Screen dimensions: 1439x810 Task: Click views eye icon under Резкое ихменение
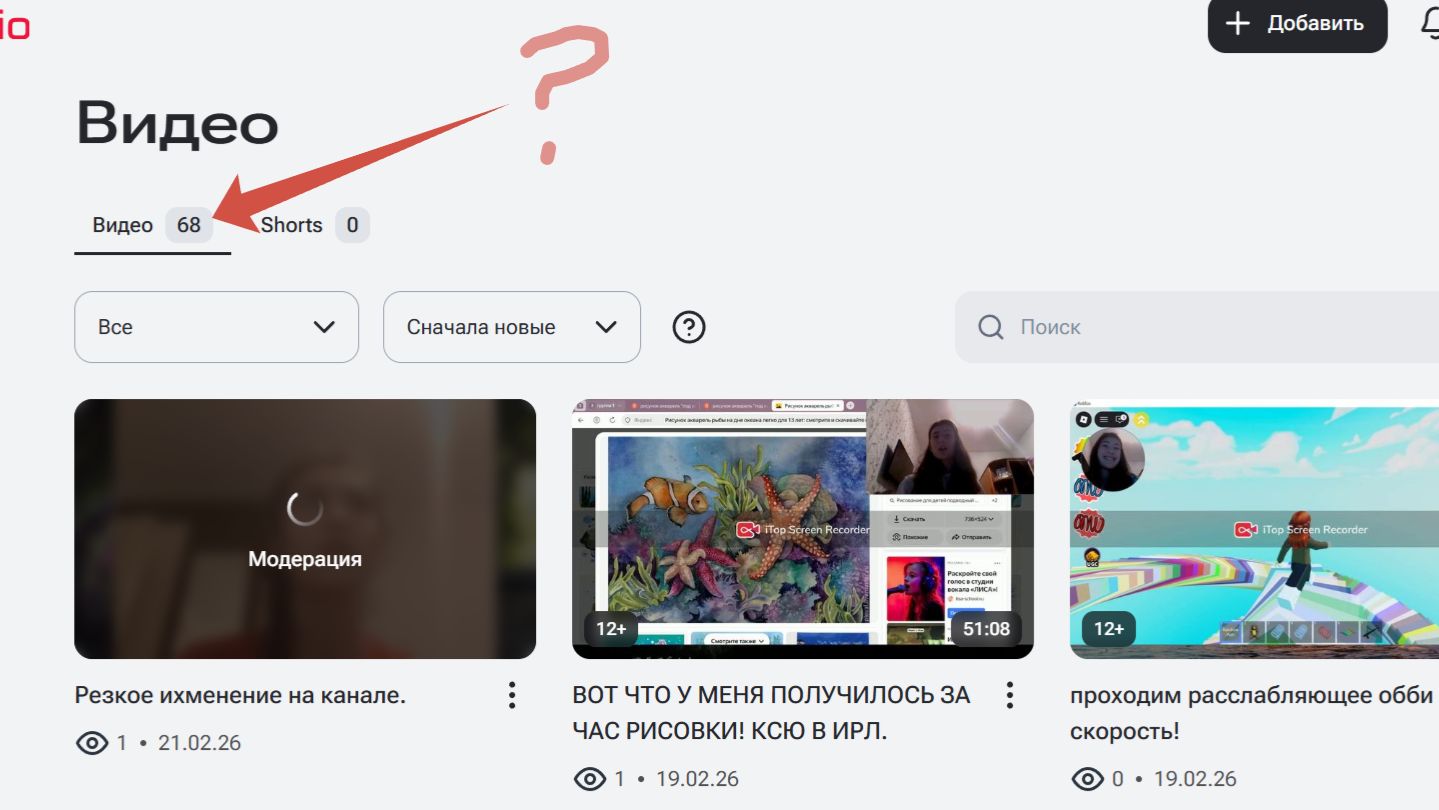click(x=92, y=743)
